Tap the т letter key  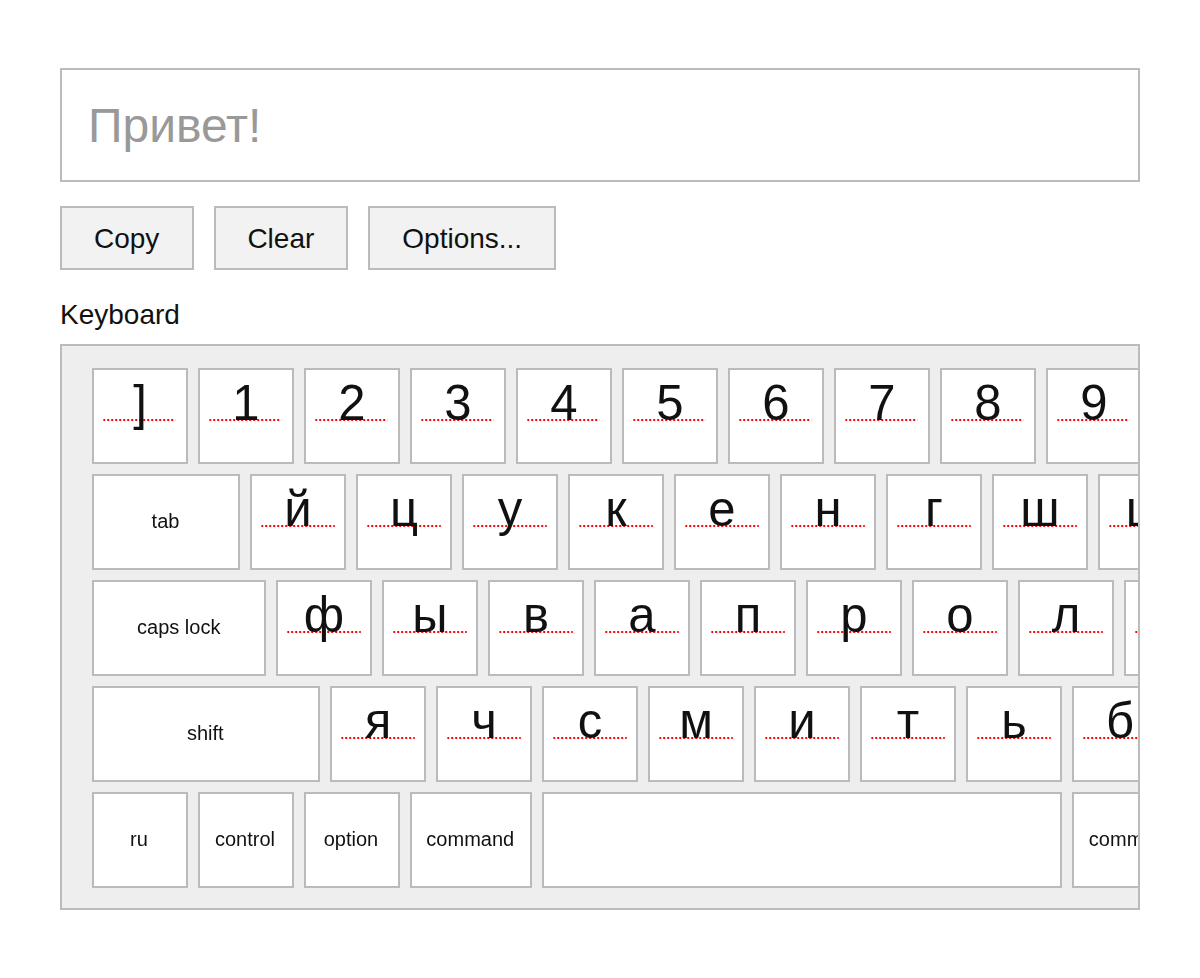click(908, 734)
